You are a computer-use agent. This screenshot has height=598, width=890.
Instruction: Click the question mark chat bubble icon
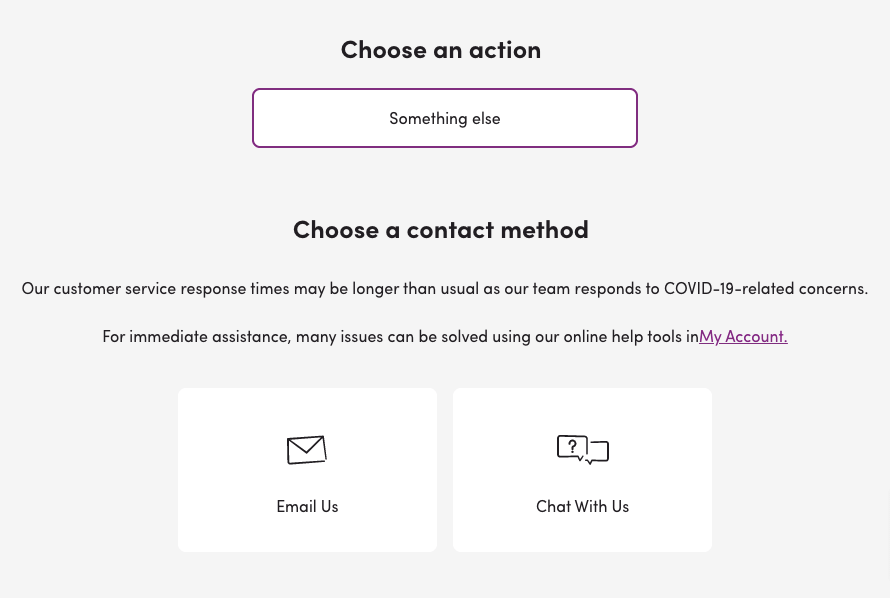(x=574, y=447)
